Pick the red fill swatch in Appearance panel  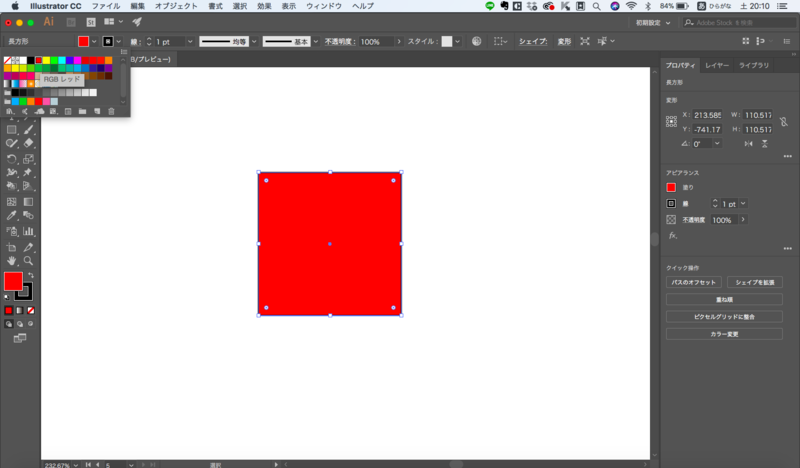click(671, 187)
